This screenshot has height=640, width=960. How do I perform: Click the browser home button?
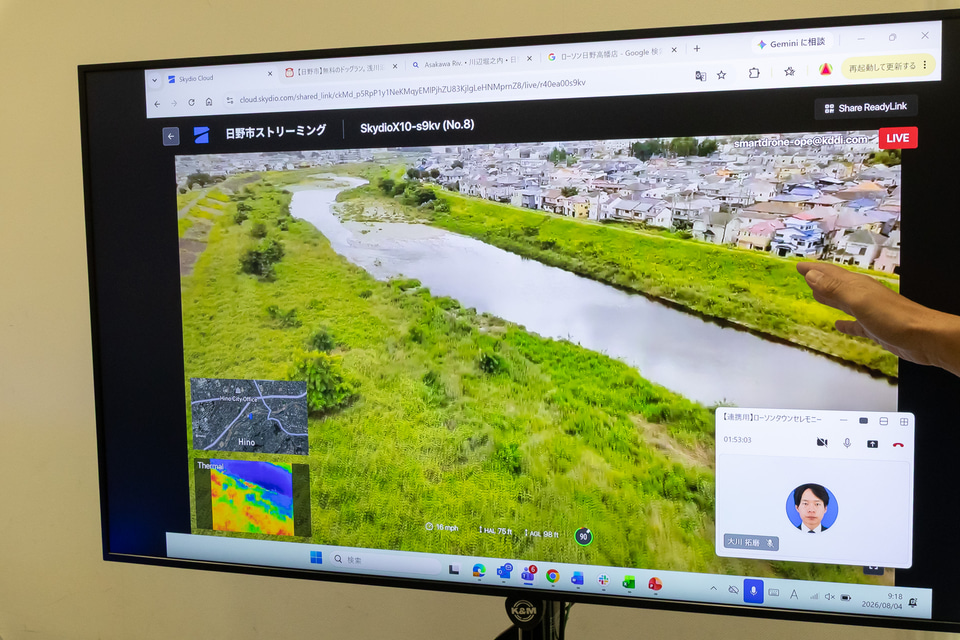click(x=209, y=102)
